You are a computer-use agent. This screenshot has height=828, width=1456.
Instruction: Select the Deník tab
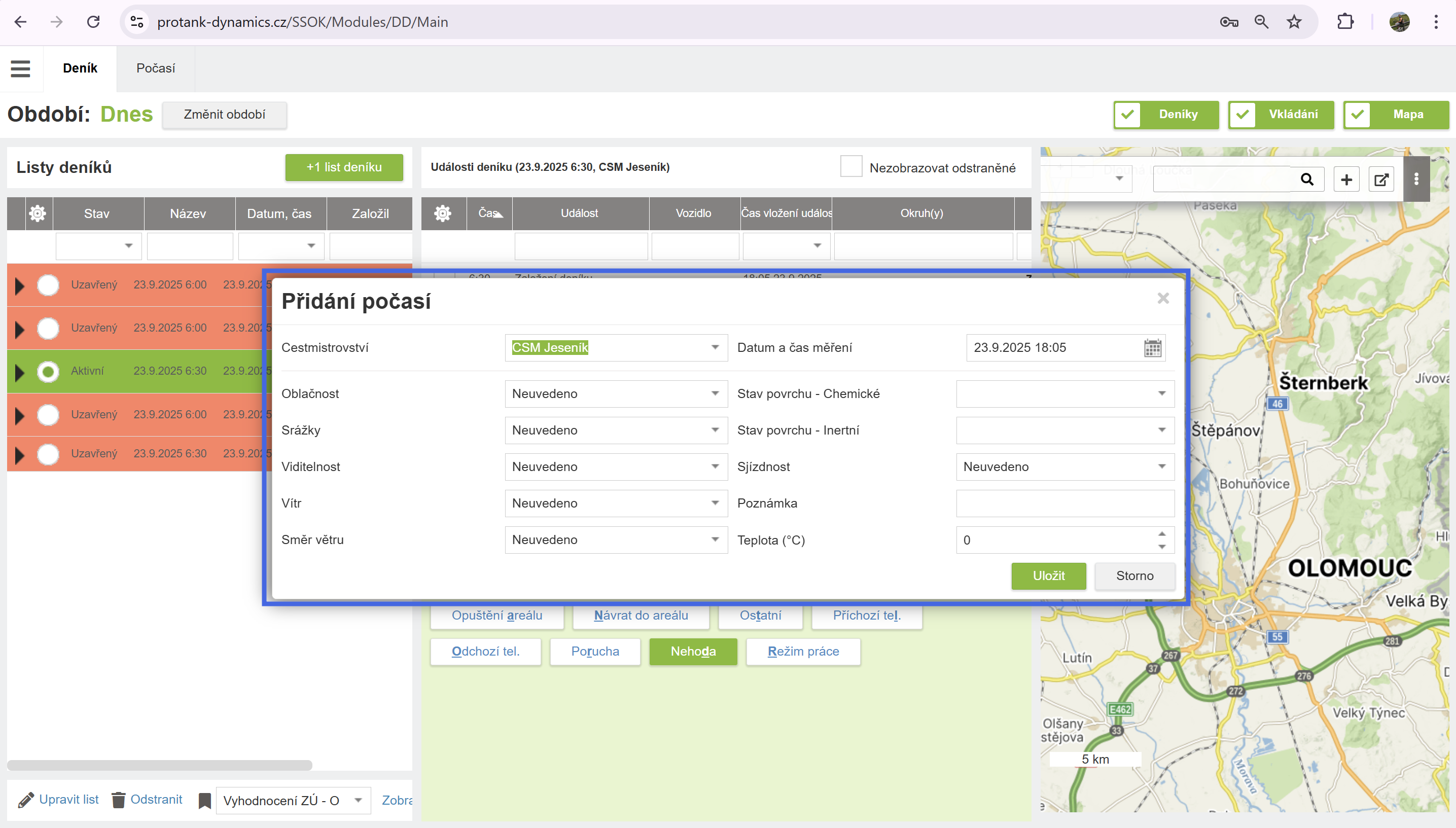click(x=80, y=68)
